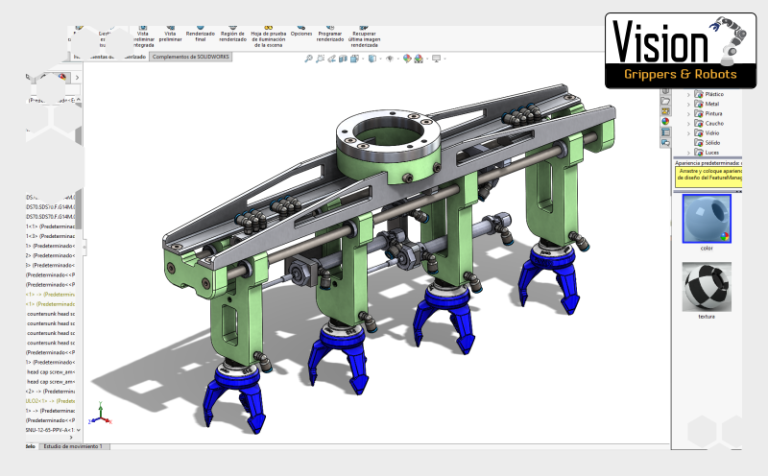Open the Estudio de movimiento 1 tab
This screenshot has width=768, height=476.
(73, 447)
